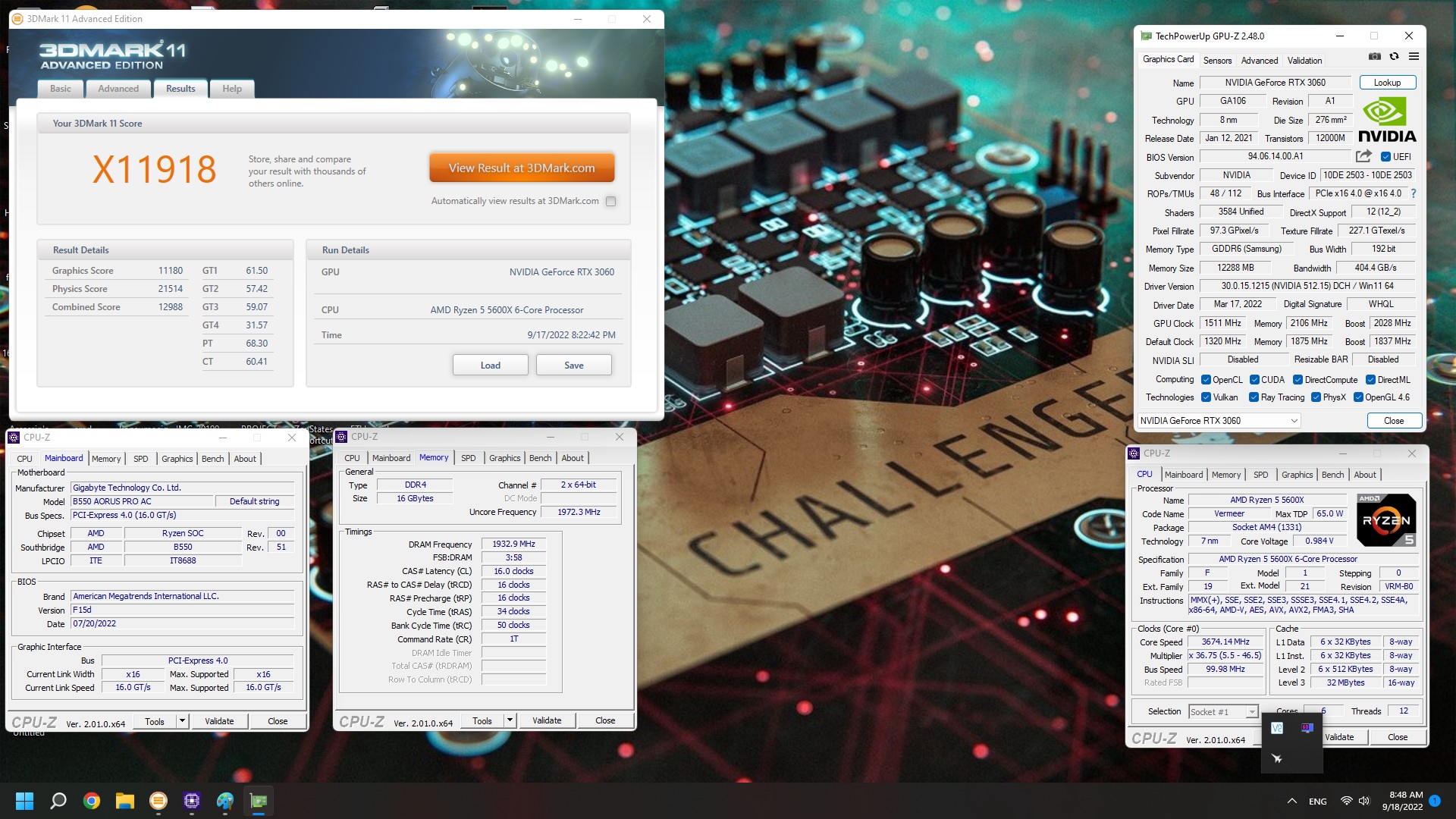Click the volume speaker tray icon
This screenshot has height=819, width=1456.
[x=1364, y=801]
